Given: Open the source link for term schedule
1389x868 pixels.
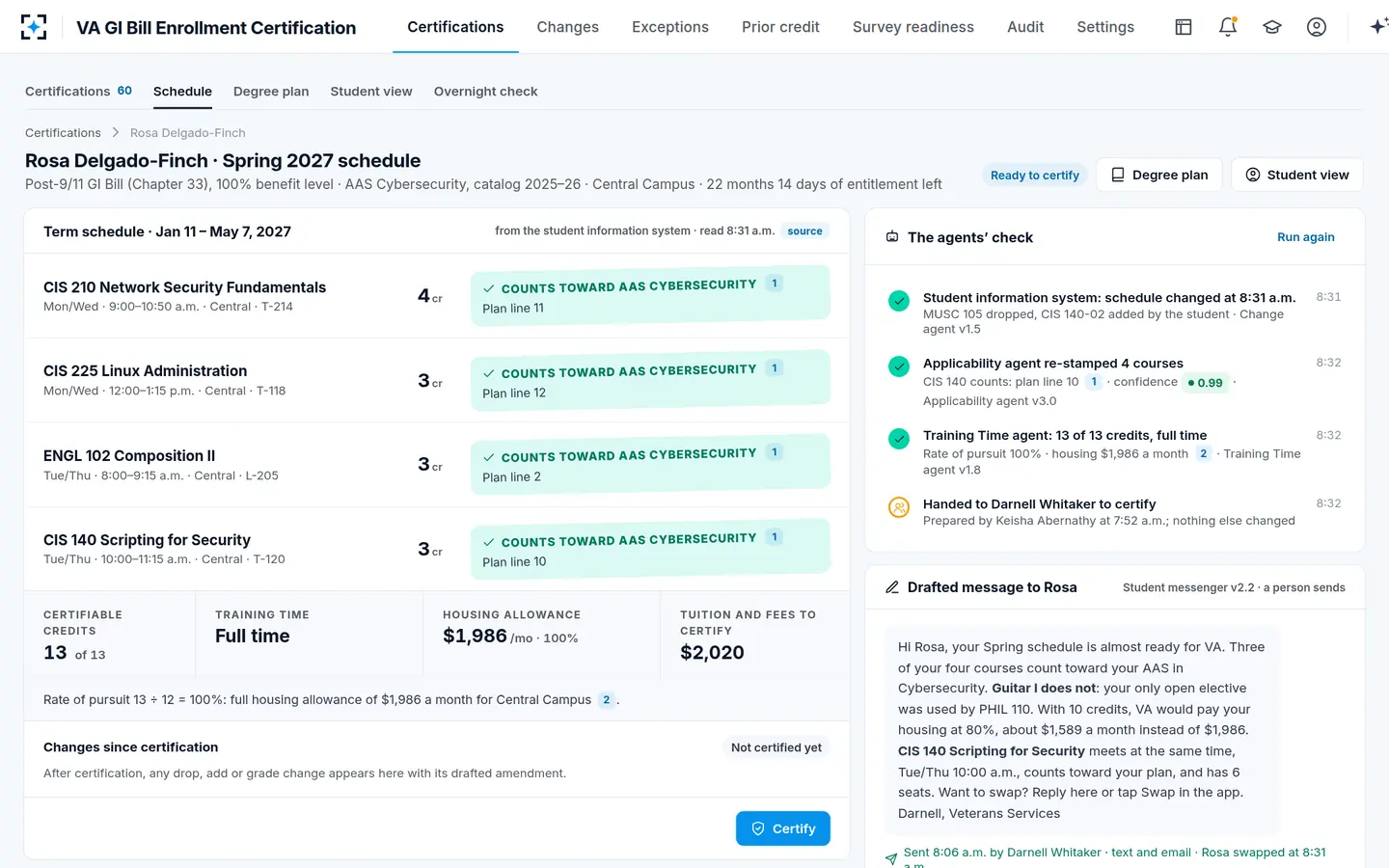Looking at the screenshot, I should click(x=804, y=231).
